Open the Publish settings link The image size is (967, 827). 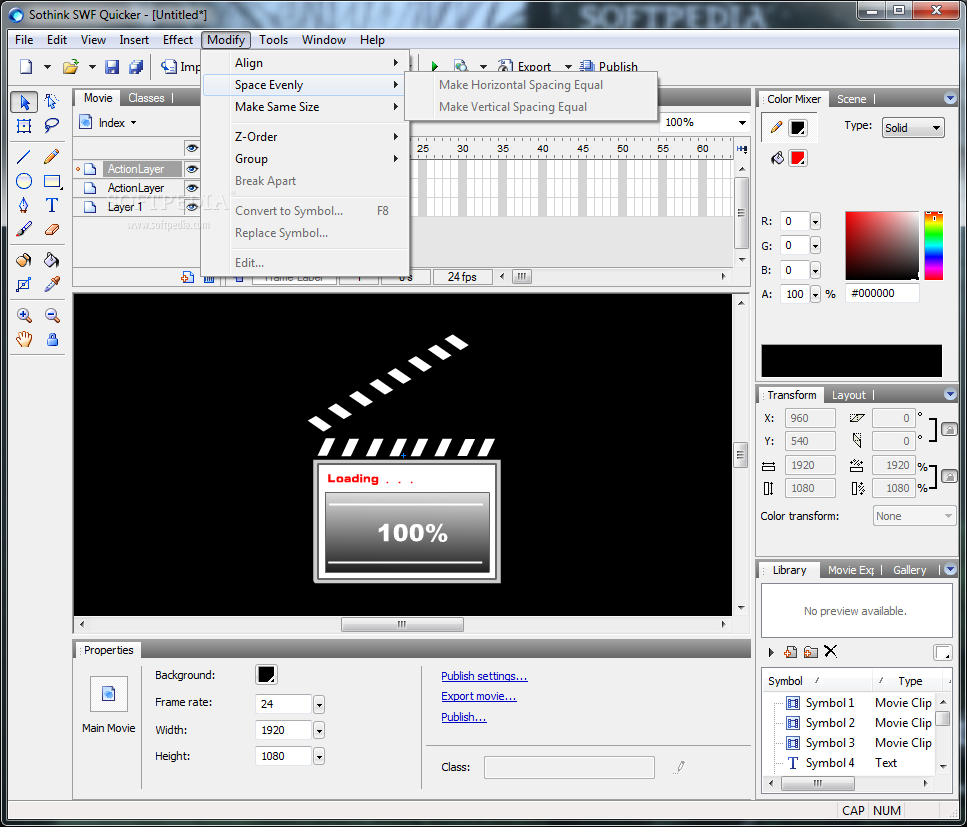(484, 676)
